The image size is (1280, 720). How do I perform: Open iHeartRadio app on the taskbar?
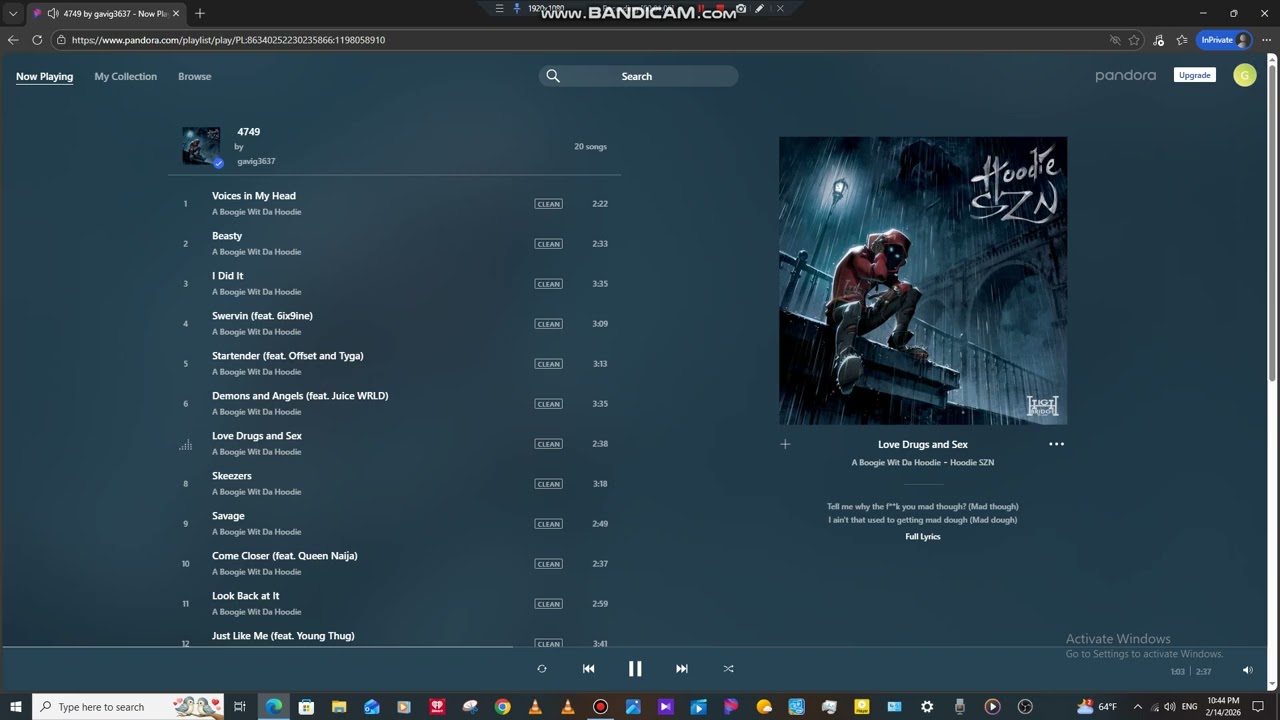click(x=437, y=707)
